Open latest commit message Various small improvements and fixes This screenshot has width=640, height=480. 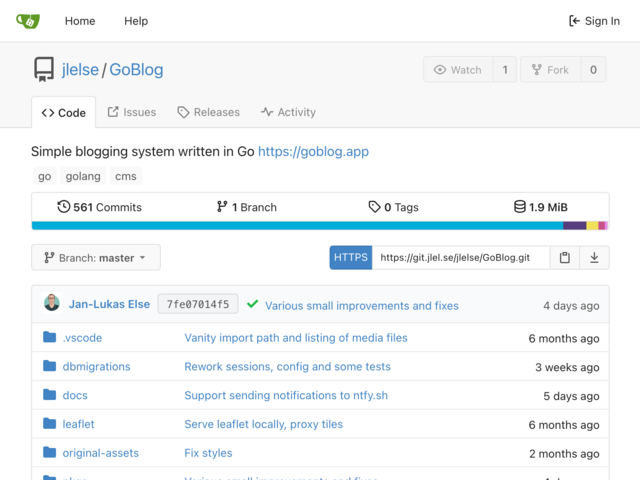click(x=362, y=306)
